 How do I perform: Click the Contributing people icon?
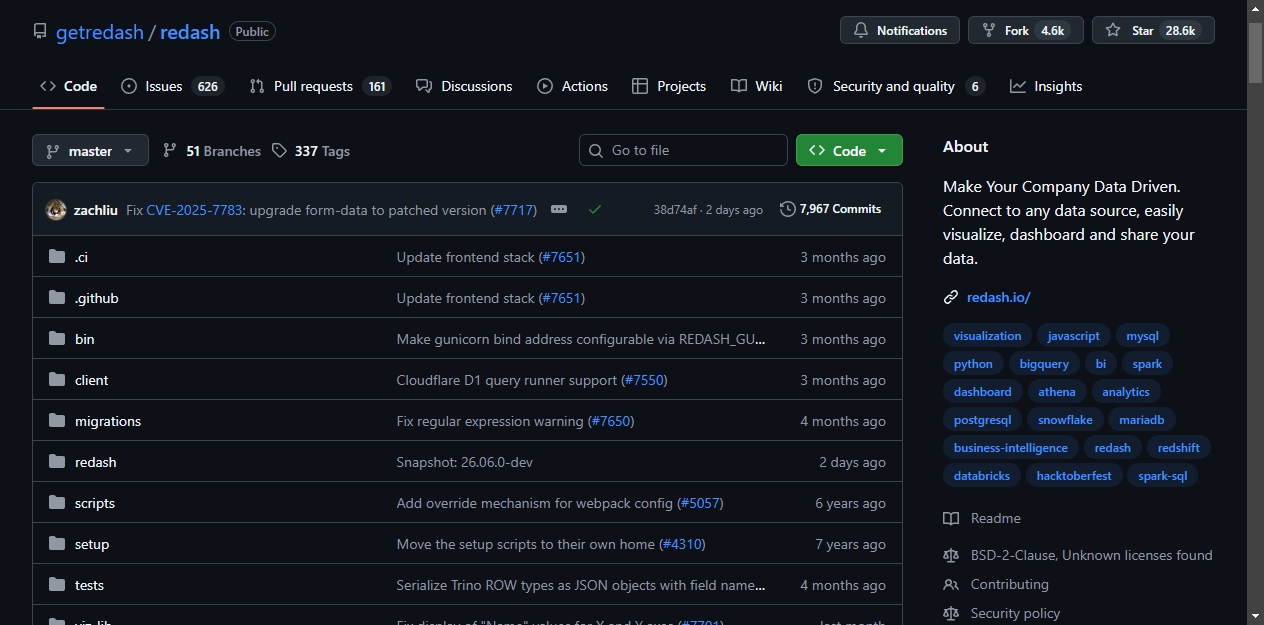coord(951,584)
